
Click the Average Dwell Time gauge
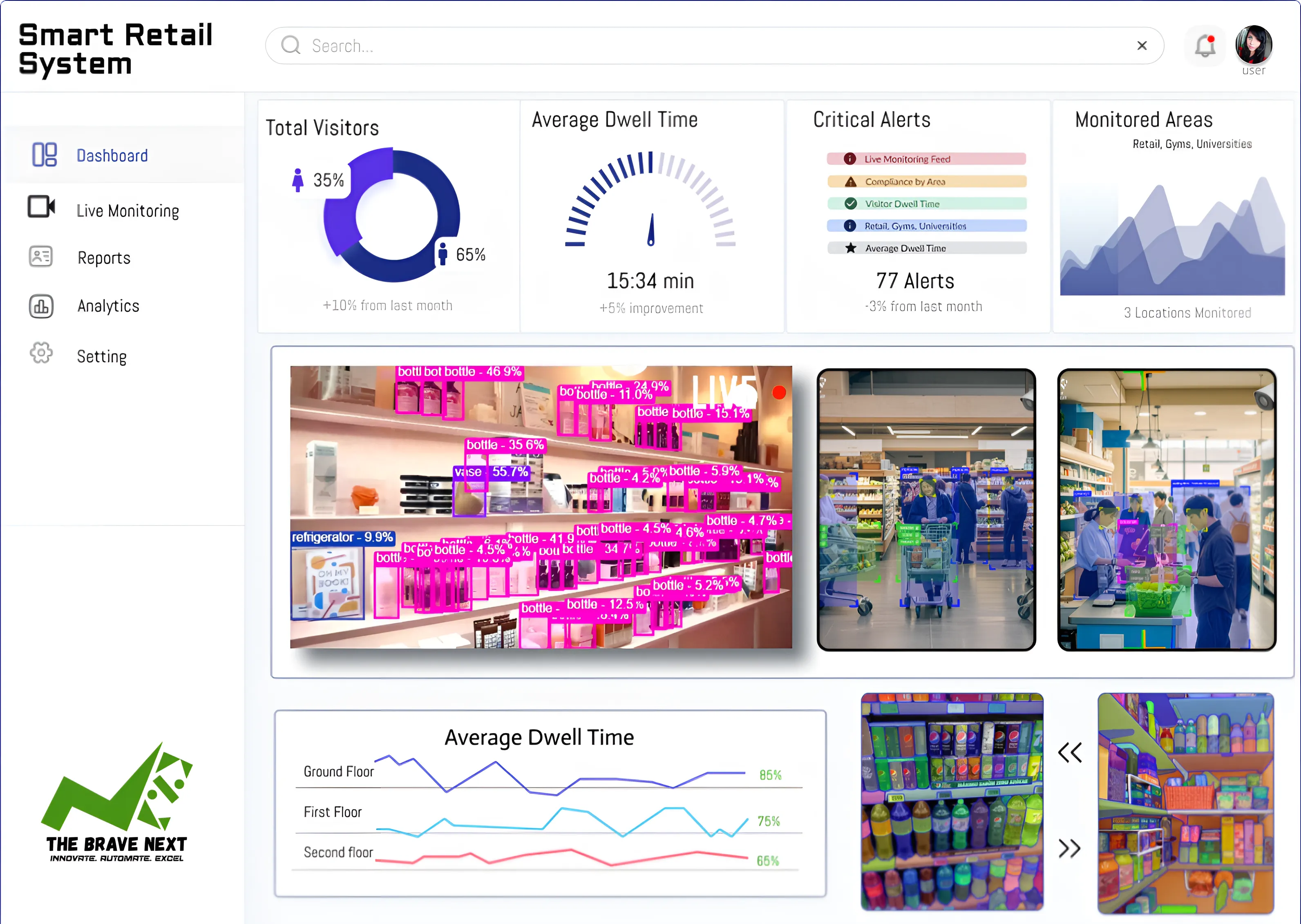coord(650,199)
